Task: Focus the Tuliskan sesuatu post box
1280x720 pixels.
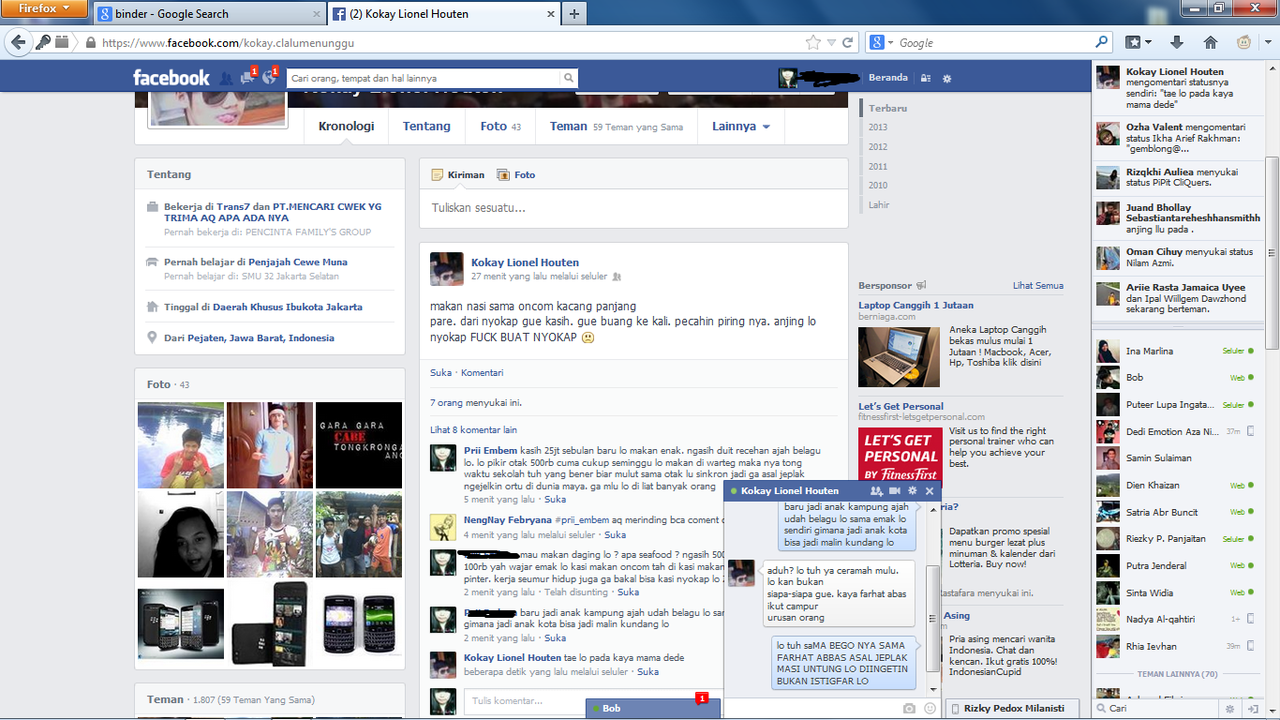Action: point(633,209)
